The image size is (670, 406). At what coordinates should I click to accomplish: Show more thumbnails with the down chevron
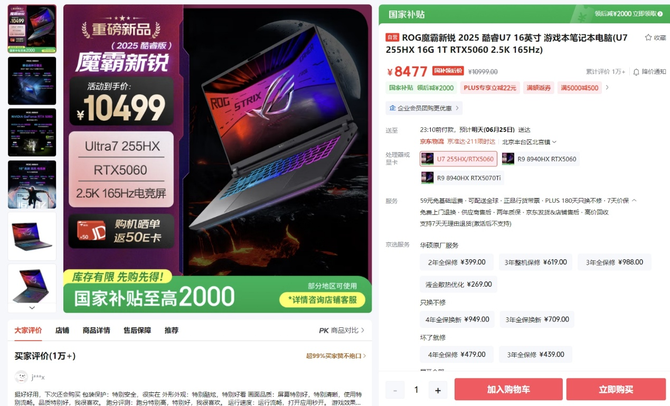[x=32, y=307]
